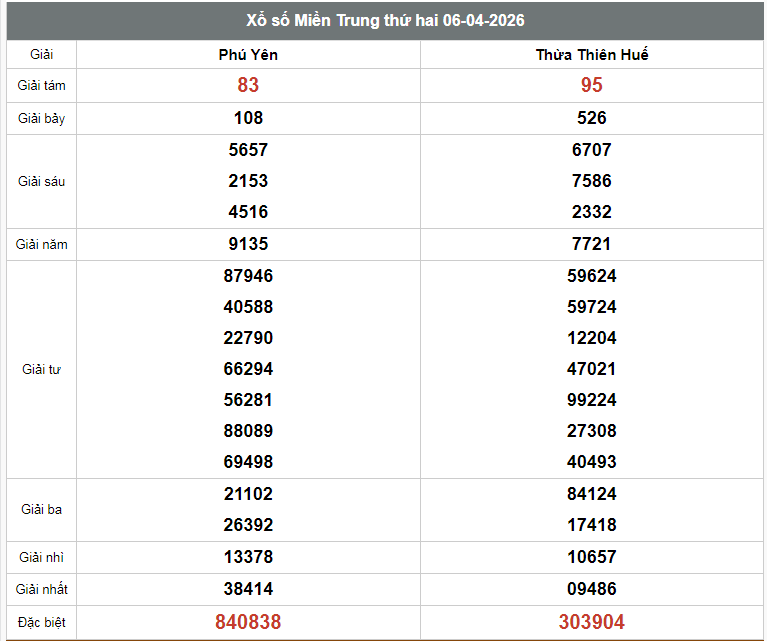Click the Giải năm number 9135
Viewport: 767px width, 641px height.
pos(248,244)
